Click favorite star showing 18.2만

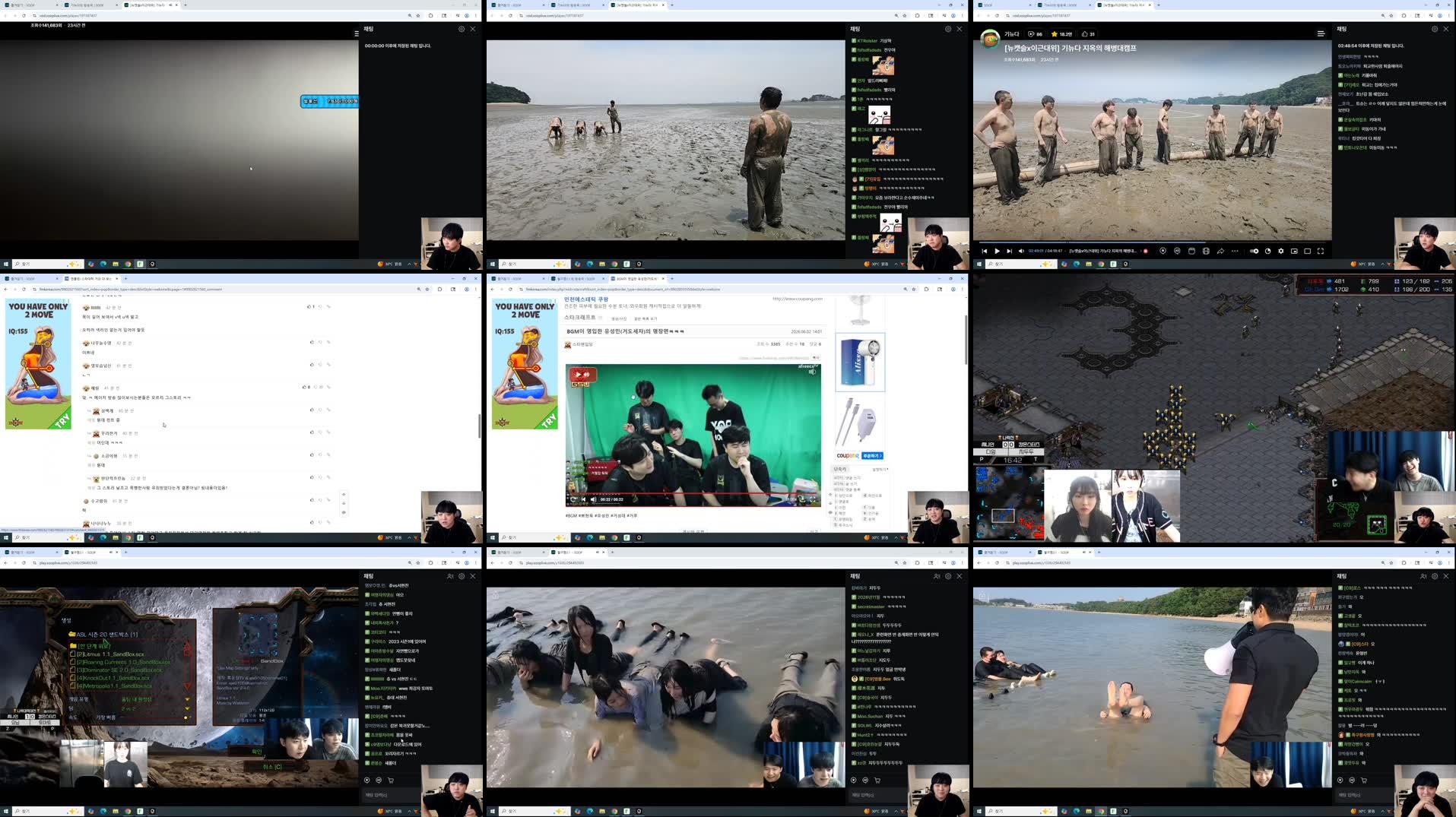coord(1061,34)
